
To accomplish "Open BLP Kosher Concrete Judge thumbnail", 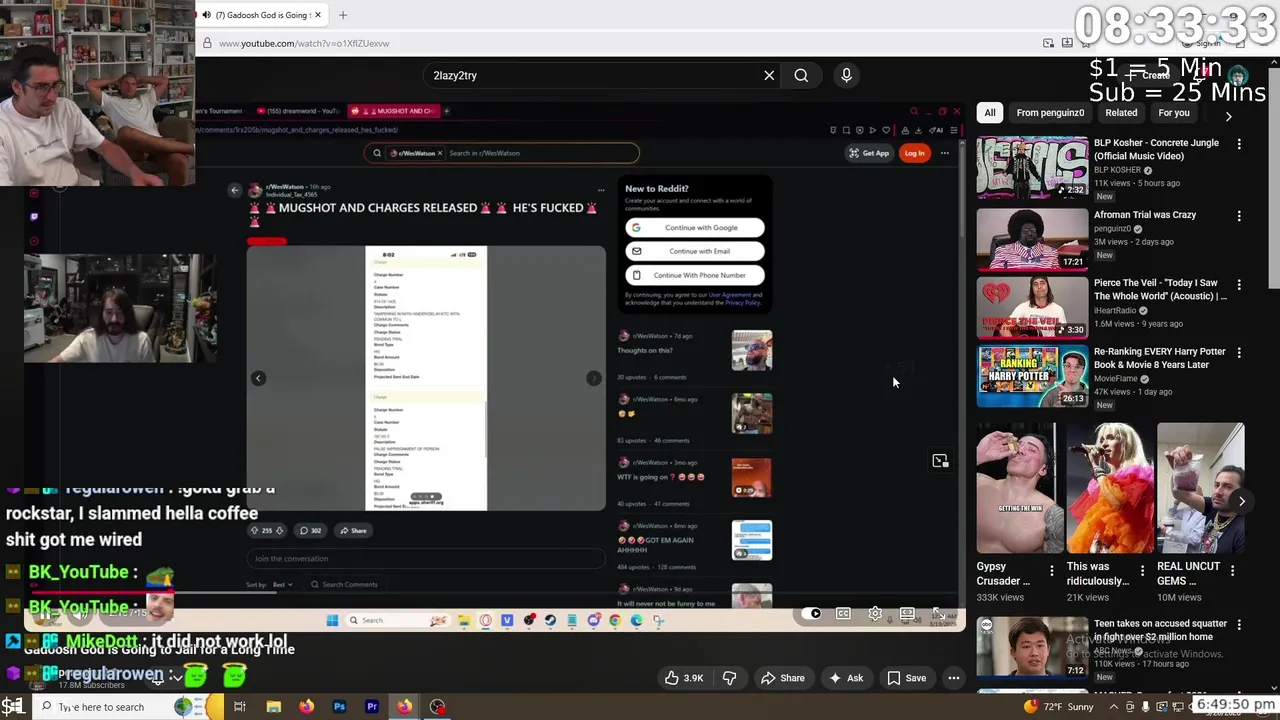I will click(1032, 168).
